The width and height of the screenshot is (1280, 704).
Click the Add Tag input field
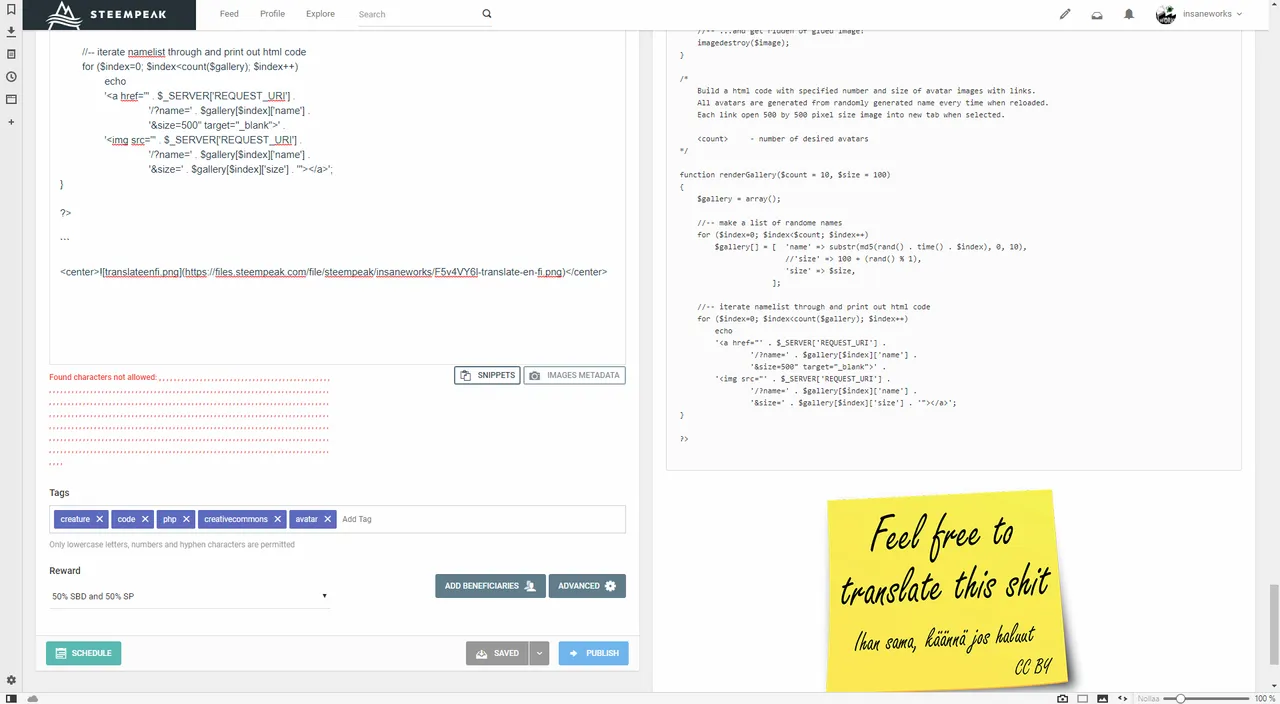click(480, 519)
